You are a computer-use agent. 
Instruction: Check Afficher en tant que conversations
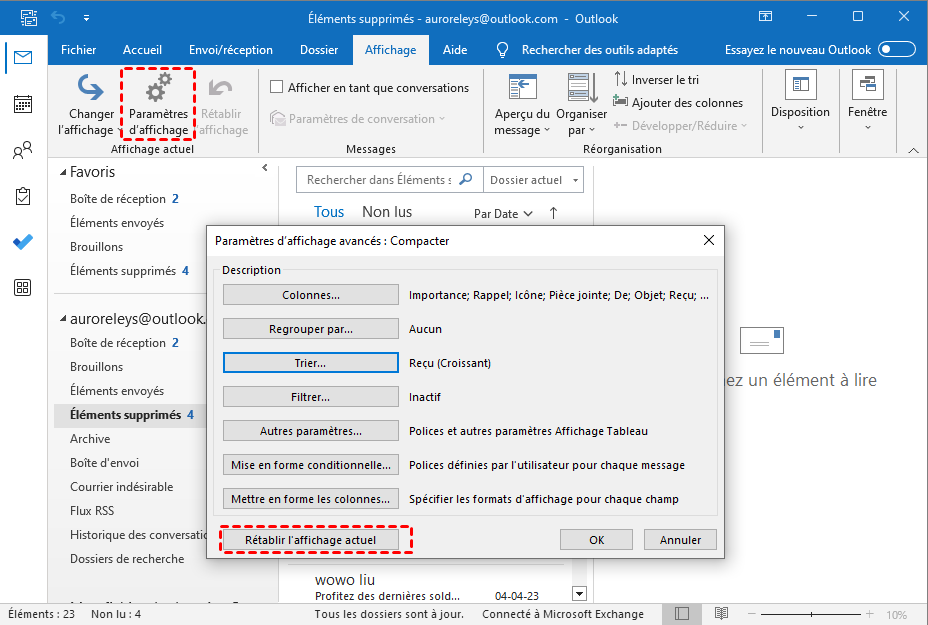pyautogui.click(x=277, y=88)
